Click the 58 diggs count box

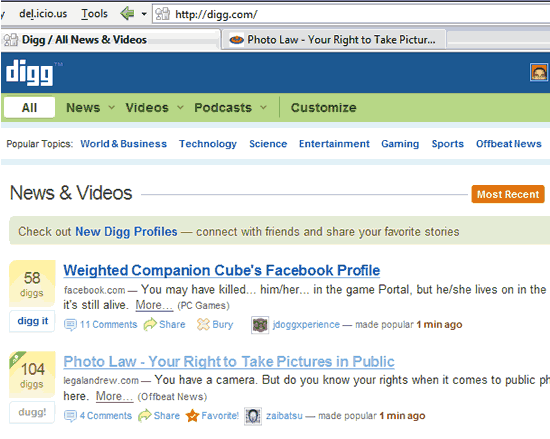coord(32,283)
